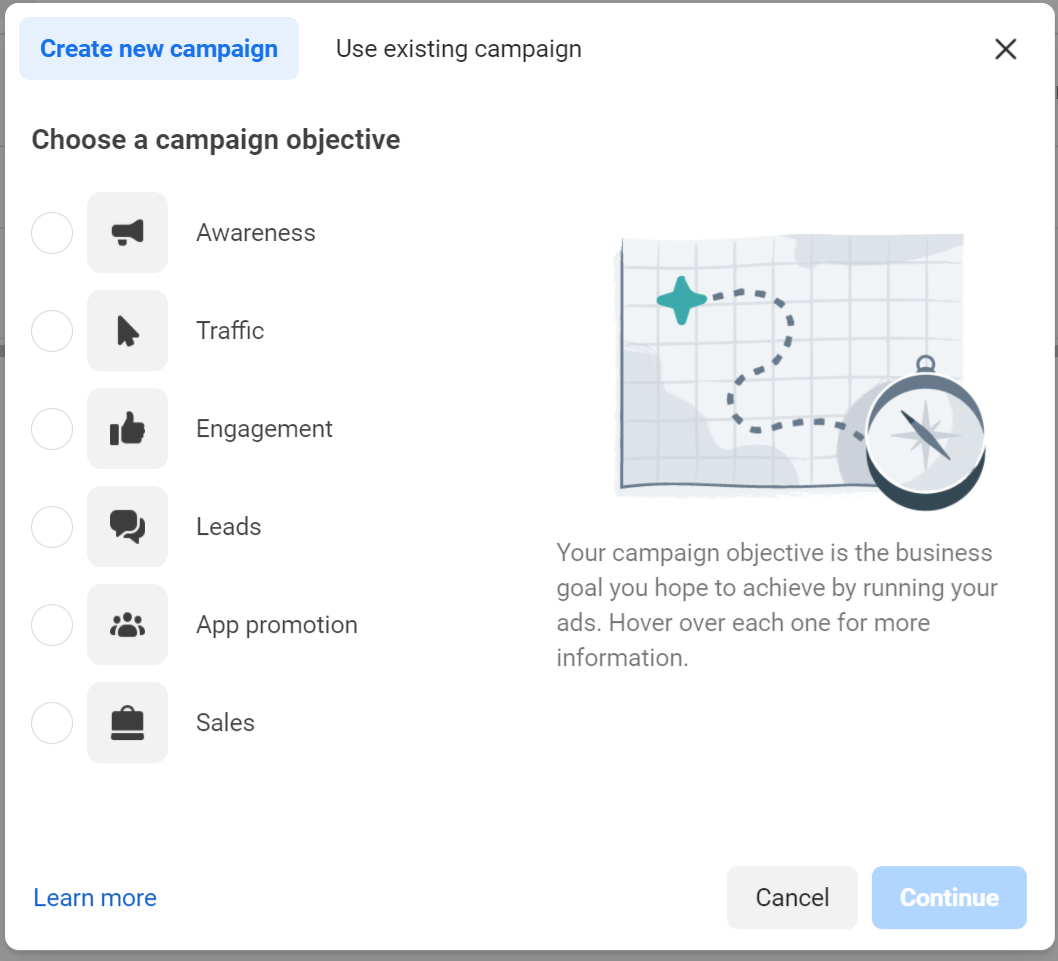Click the Sales objective text label

click(225, 723)
